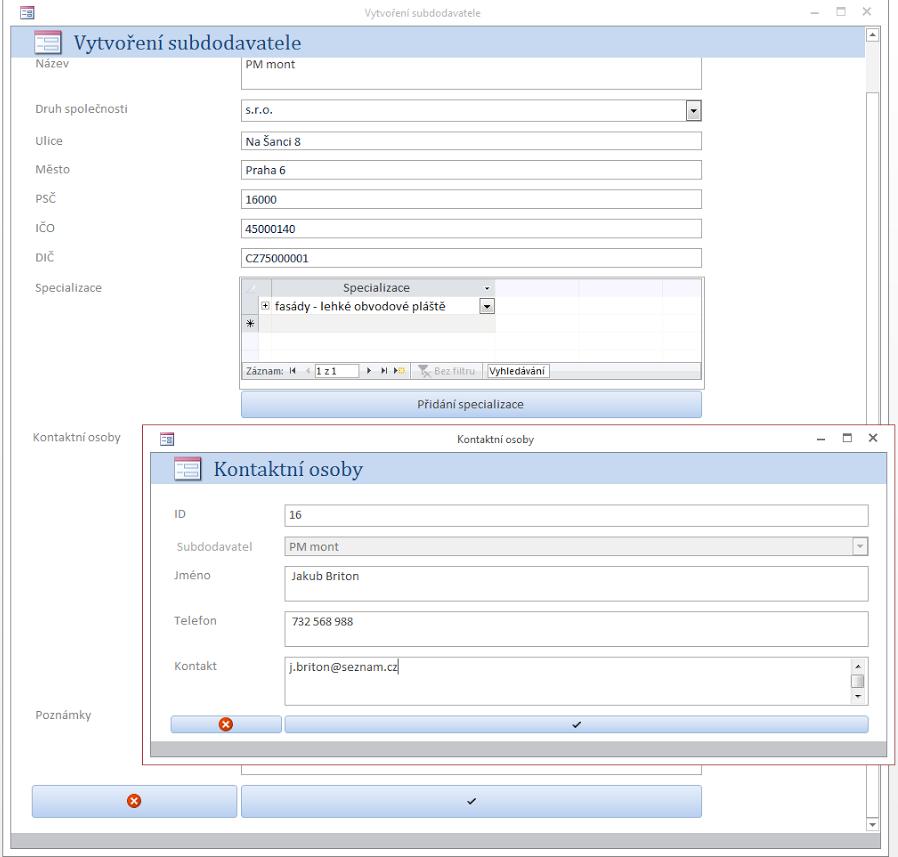Open the Specializace column header dropdown

point(487,288)
